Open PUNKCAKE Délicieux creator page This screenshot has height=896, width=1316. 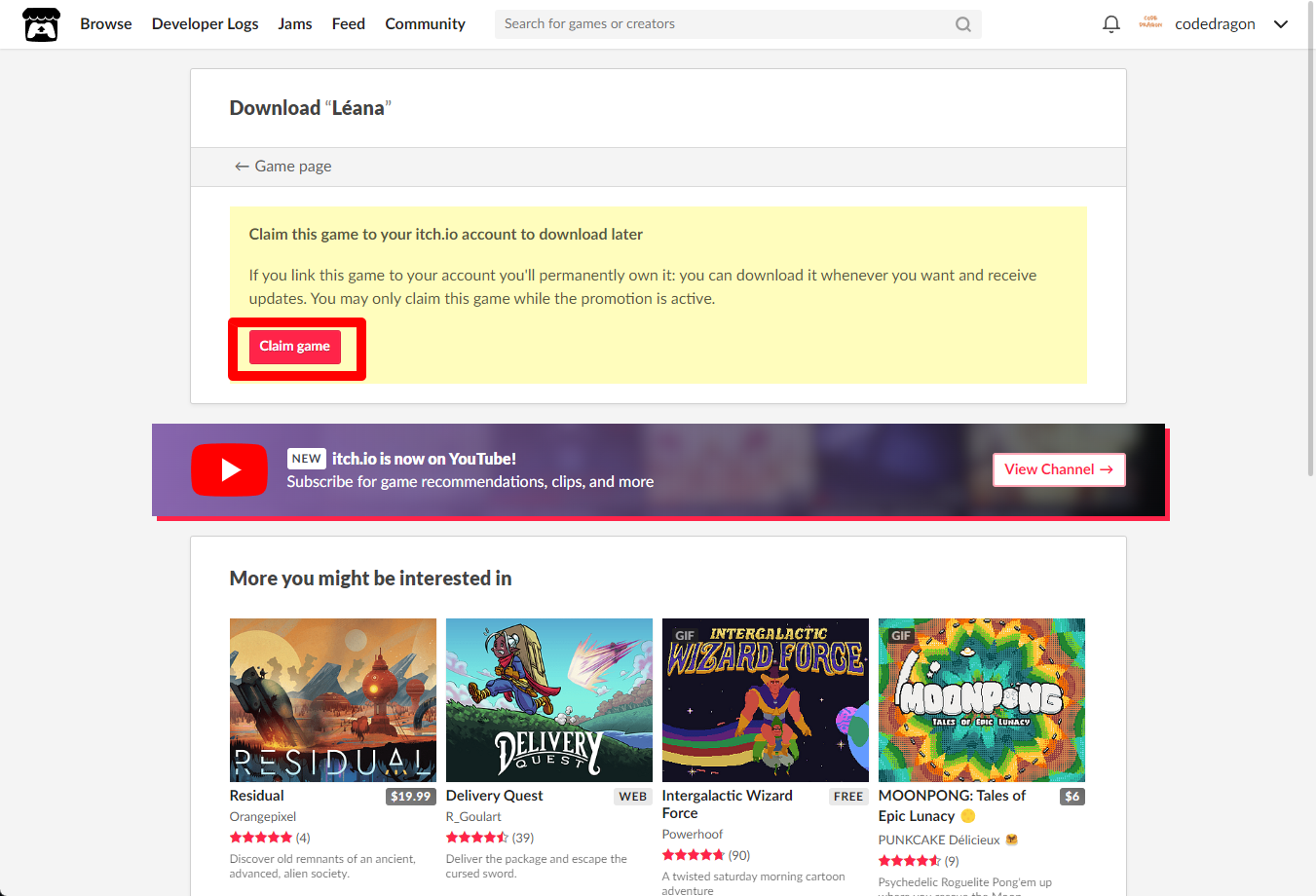pos(939,840)
